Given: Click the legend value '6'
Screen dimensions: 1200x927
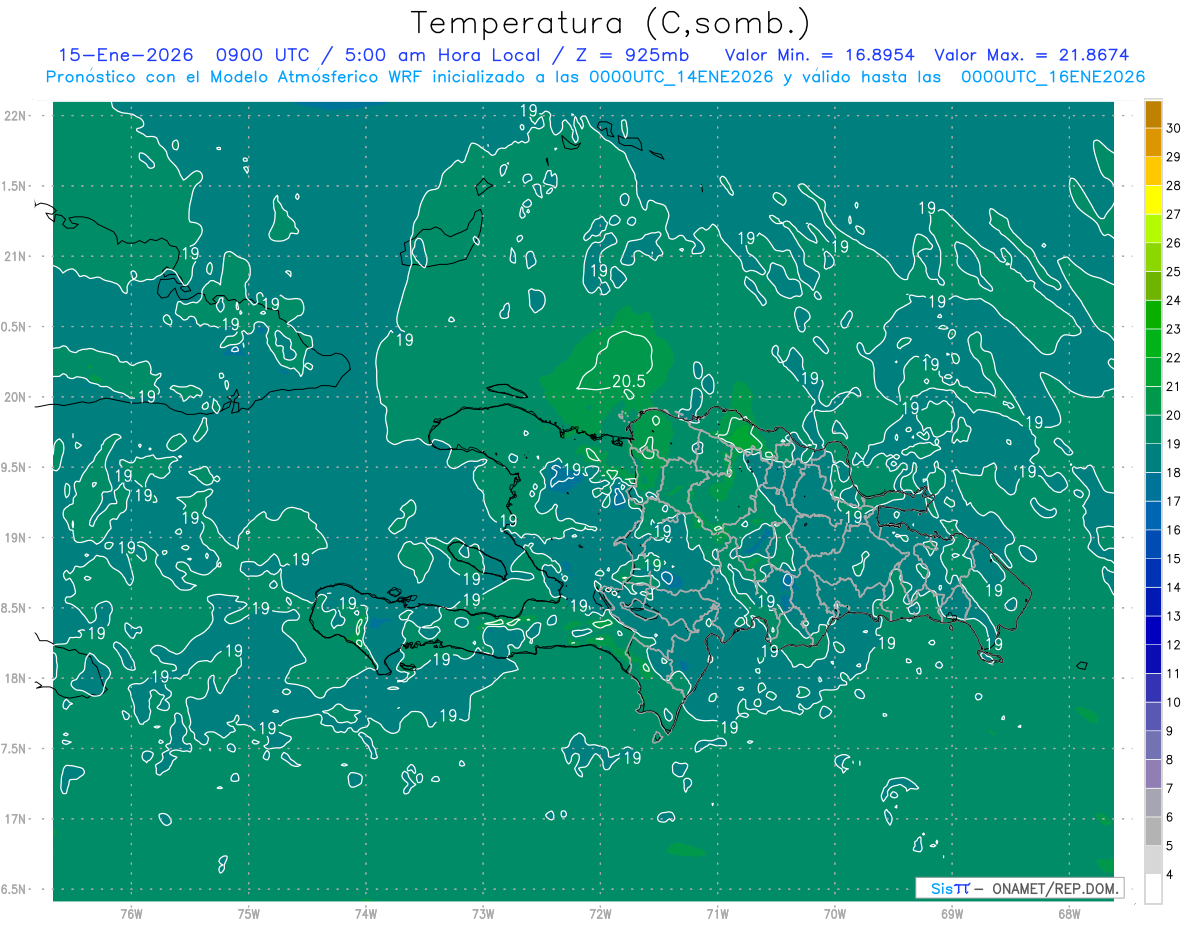Looking at the screenshot, I should click(x=1171, y=818).
